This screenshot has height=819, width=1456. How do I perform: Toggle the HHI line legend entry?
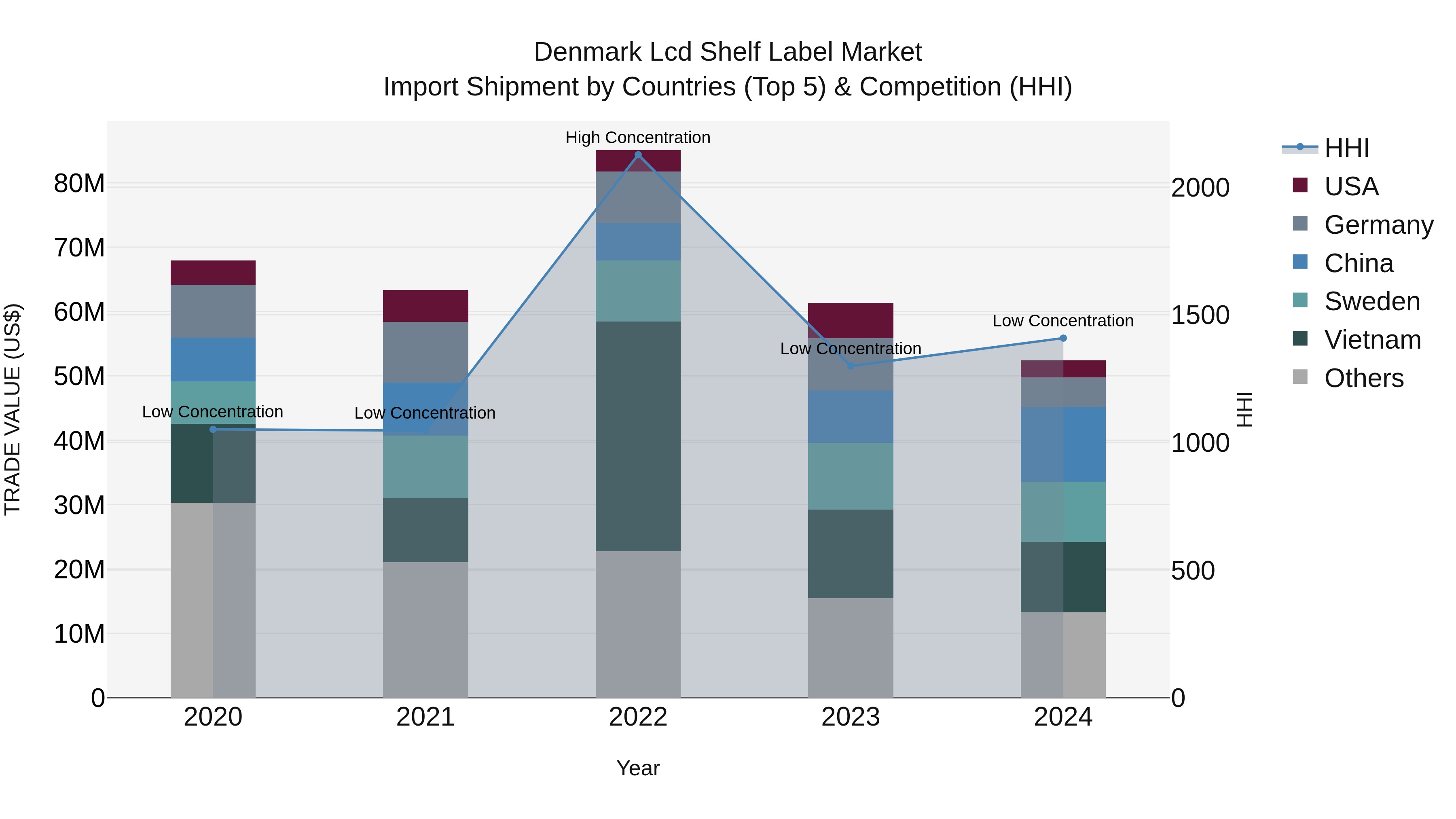click(1325, 148)
